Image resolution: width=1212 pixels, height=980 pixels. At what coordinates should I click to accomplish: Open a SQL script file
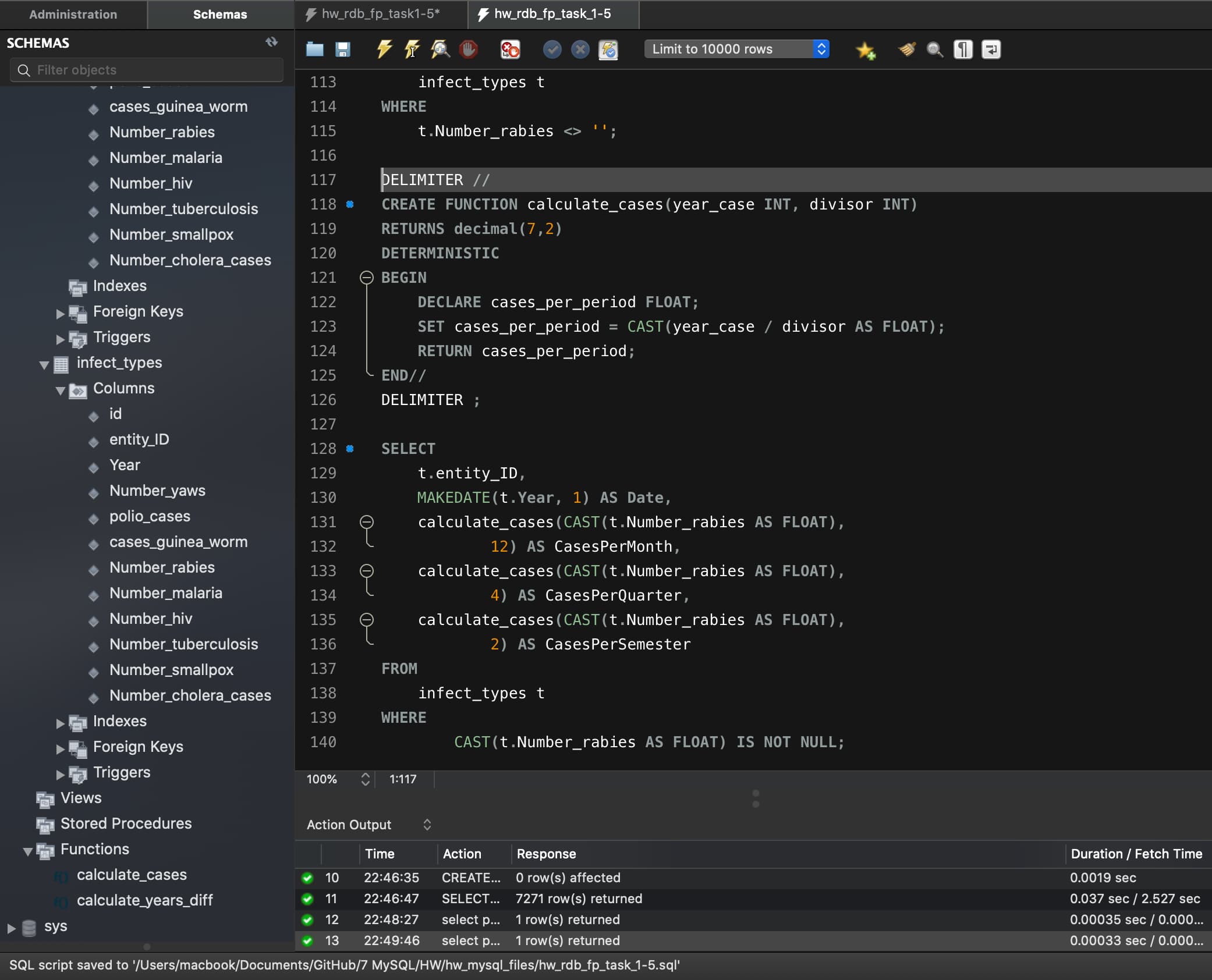coord(315,49)
